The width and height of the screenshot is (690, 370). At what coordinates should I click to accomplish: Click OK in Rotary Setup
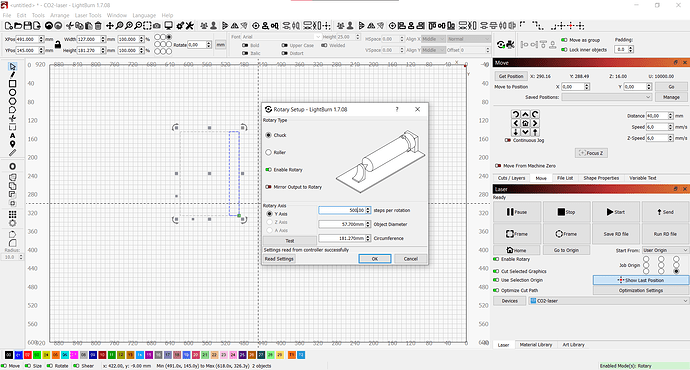(x=374, y=259)
